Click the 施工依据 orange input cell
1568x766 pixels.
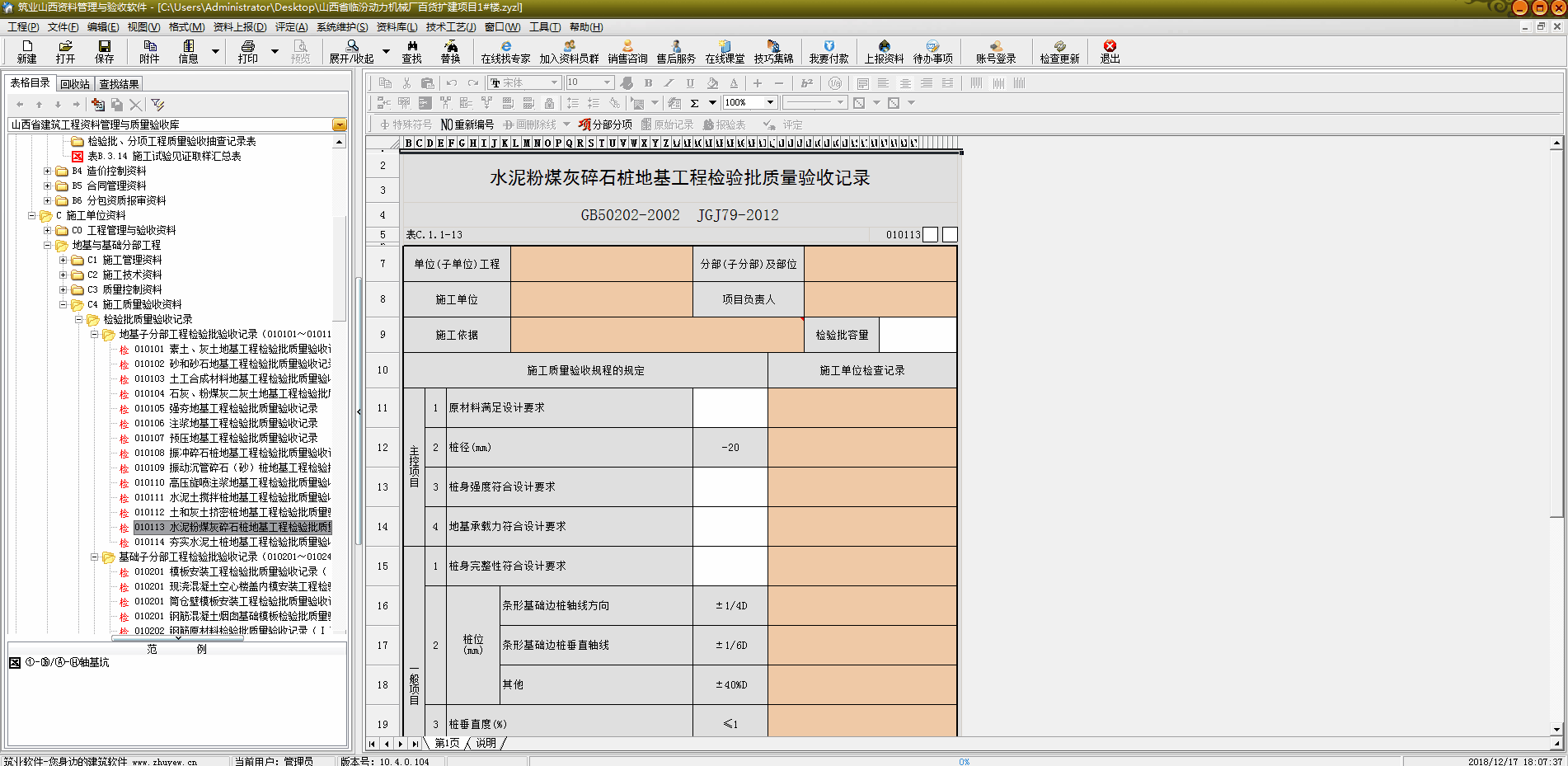[656, 335]
